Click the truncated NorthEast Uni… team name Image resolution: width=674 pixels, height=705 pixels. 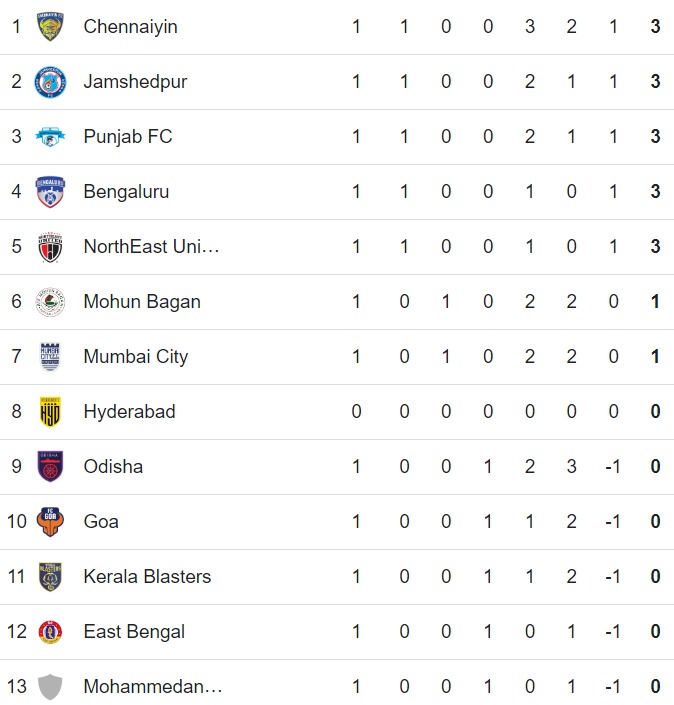(151, 247)
